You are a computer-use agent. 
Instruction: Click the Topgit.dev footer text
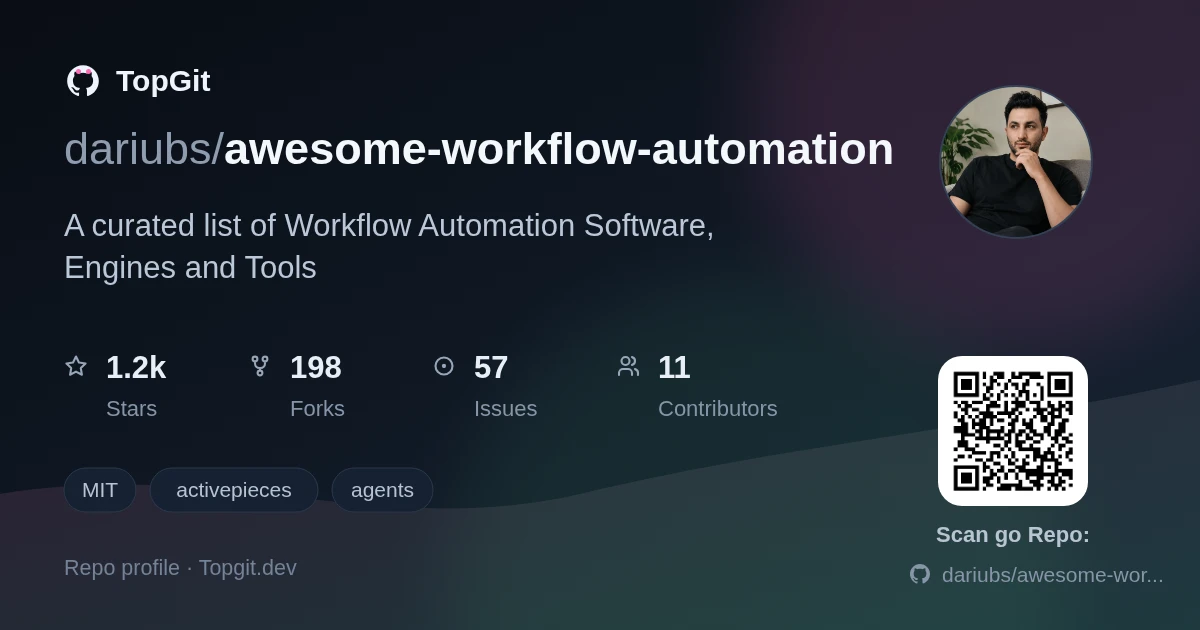pyautogui.click(x=248, y=568)
